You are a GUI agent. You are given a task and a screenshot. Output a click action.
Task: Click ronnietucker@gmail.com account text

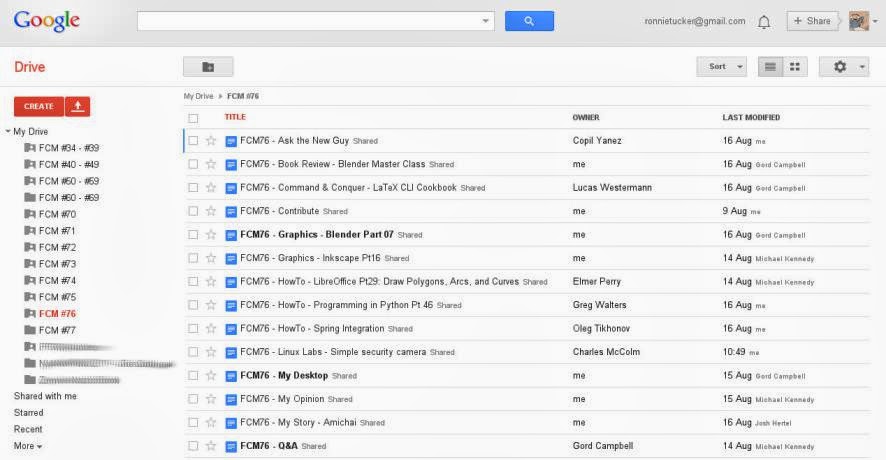coord(695,21)
